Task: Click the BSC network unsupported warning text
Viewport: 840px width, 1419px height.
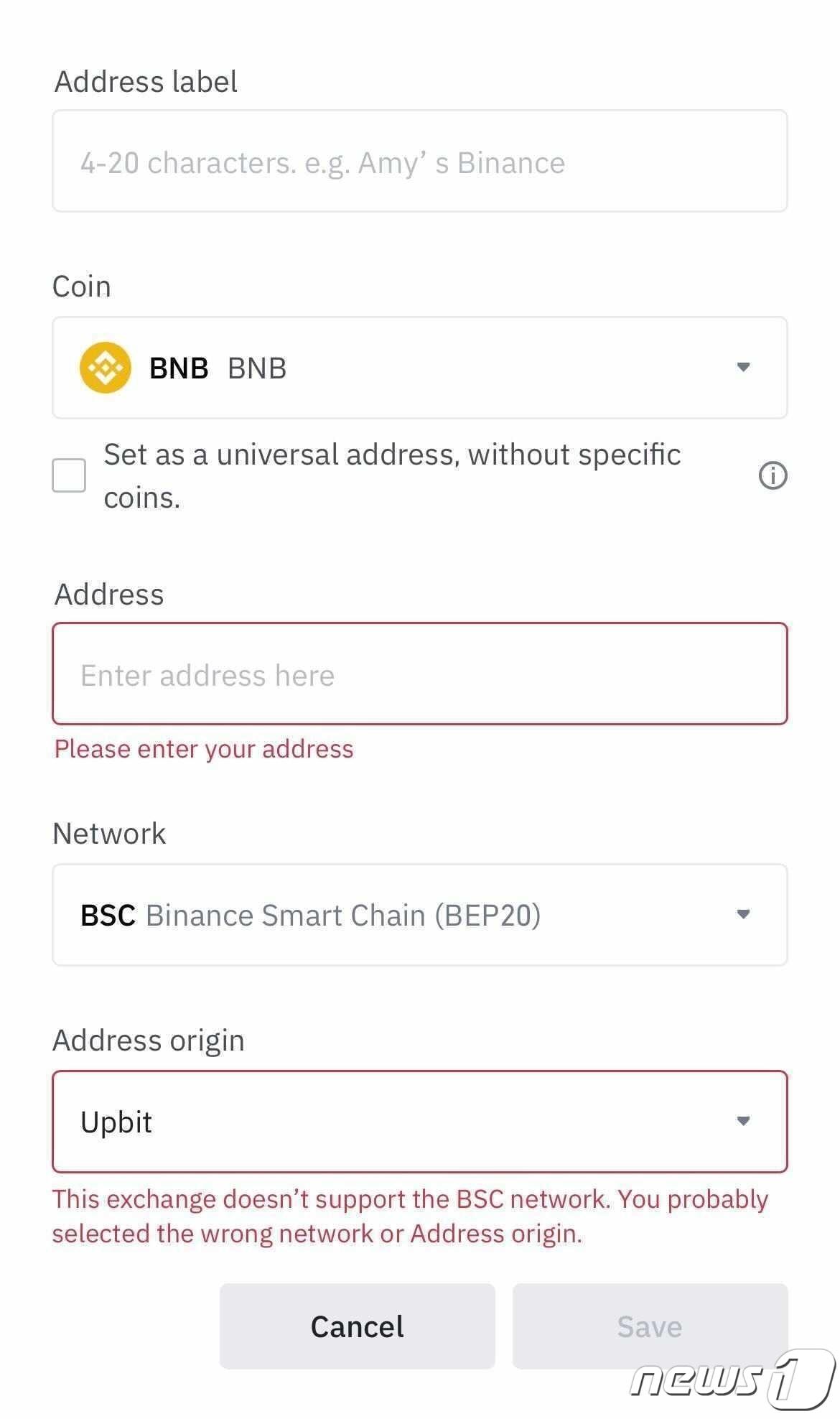Action: pyautogui.click(x=409, y=1216)
